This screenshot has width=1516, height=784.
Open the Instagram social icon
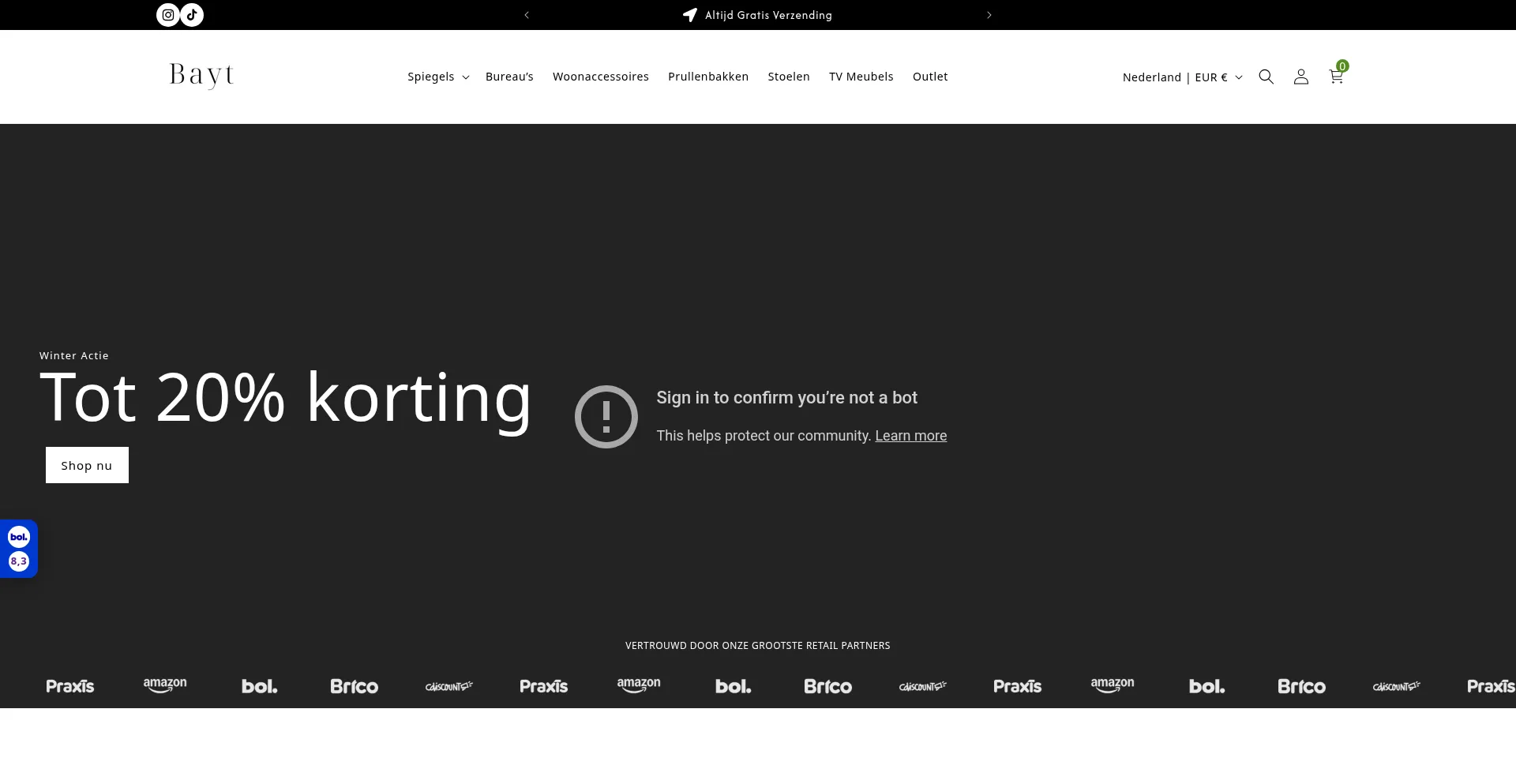click(168, 15)
